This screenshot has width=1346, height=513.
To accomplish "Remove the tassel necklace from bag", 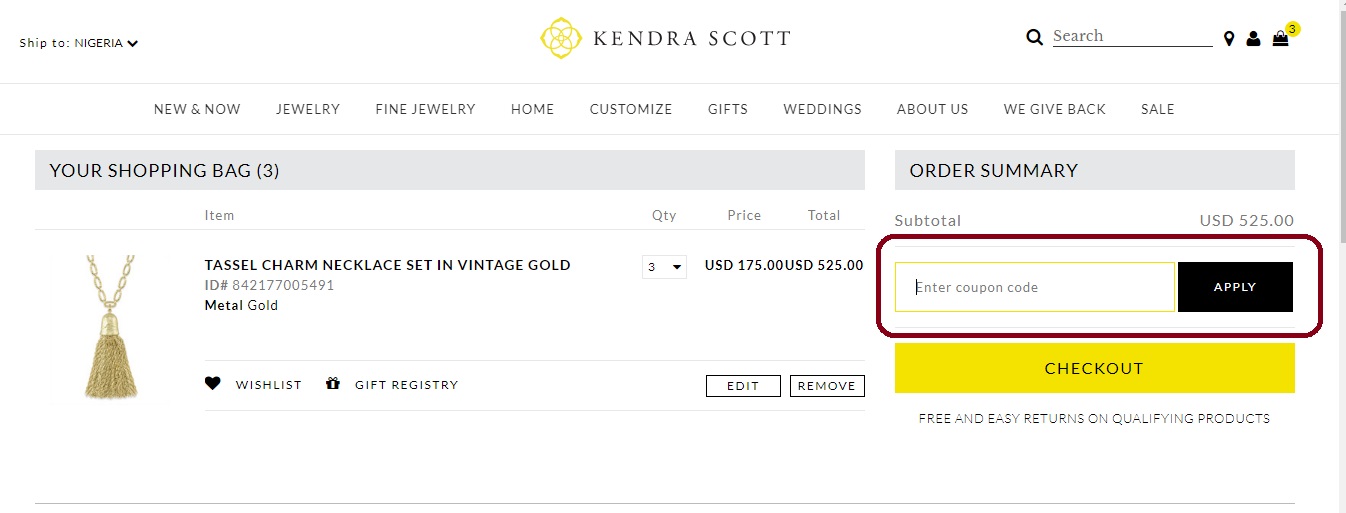I will pos(827,386).
